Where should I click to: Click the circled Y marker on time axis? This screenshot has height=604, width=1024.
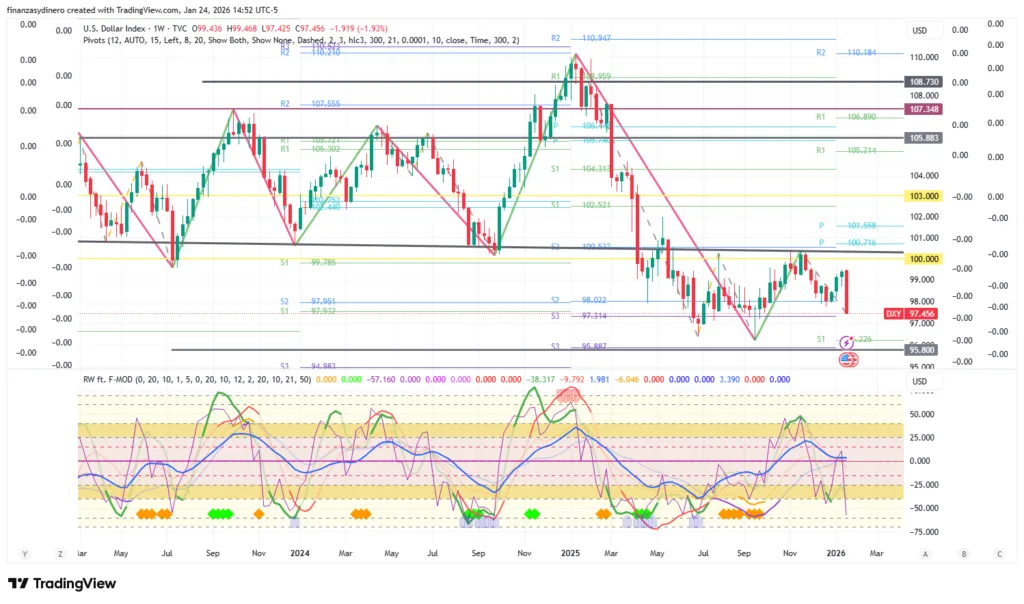23,552
